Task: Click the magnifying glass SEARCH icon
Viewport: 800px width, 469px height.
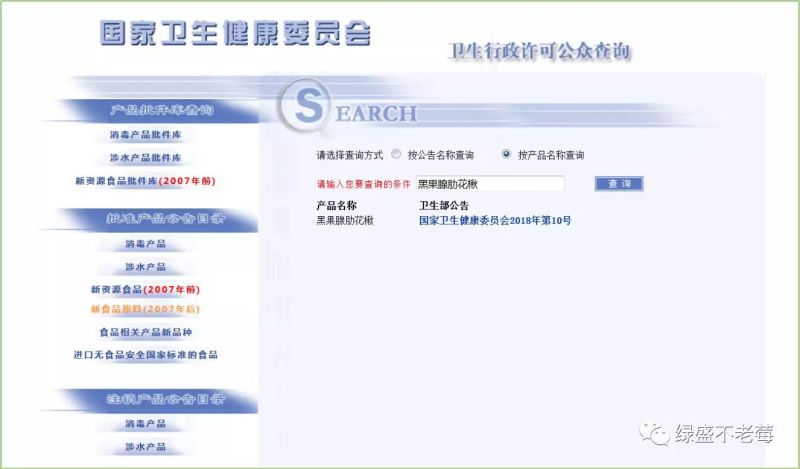Action: pyautogui.click(x=306, y=106)
